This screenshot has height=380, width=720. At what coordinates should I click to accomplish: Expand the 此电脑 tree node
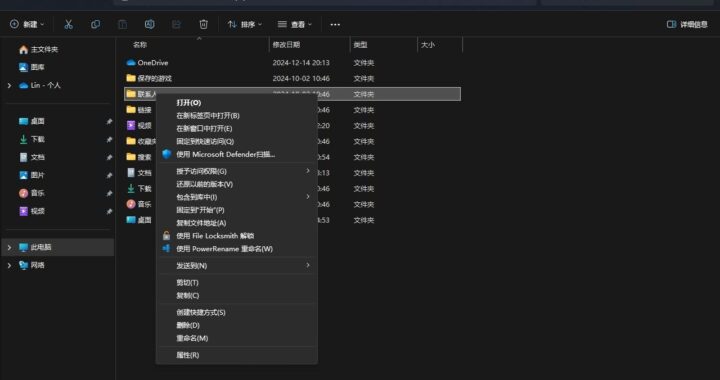pos(9,247)
